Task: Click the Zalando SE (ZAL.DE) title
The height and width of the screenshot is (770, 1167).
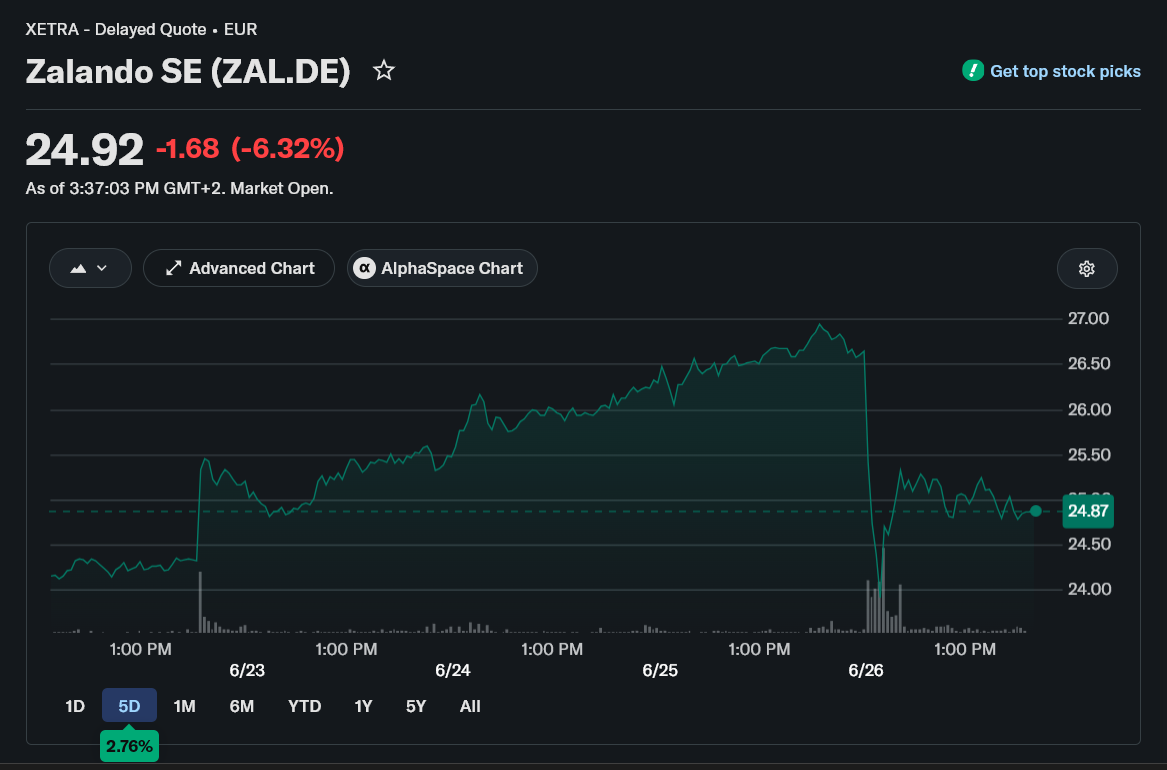Action: 188,71
